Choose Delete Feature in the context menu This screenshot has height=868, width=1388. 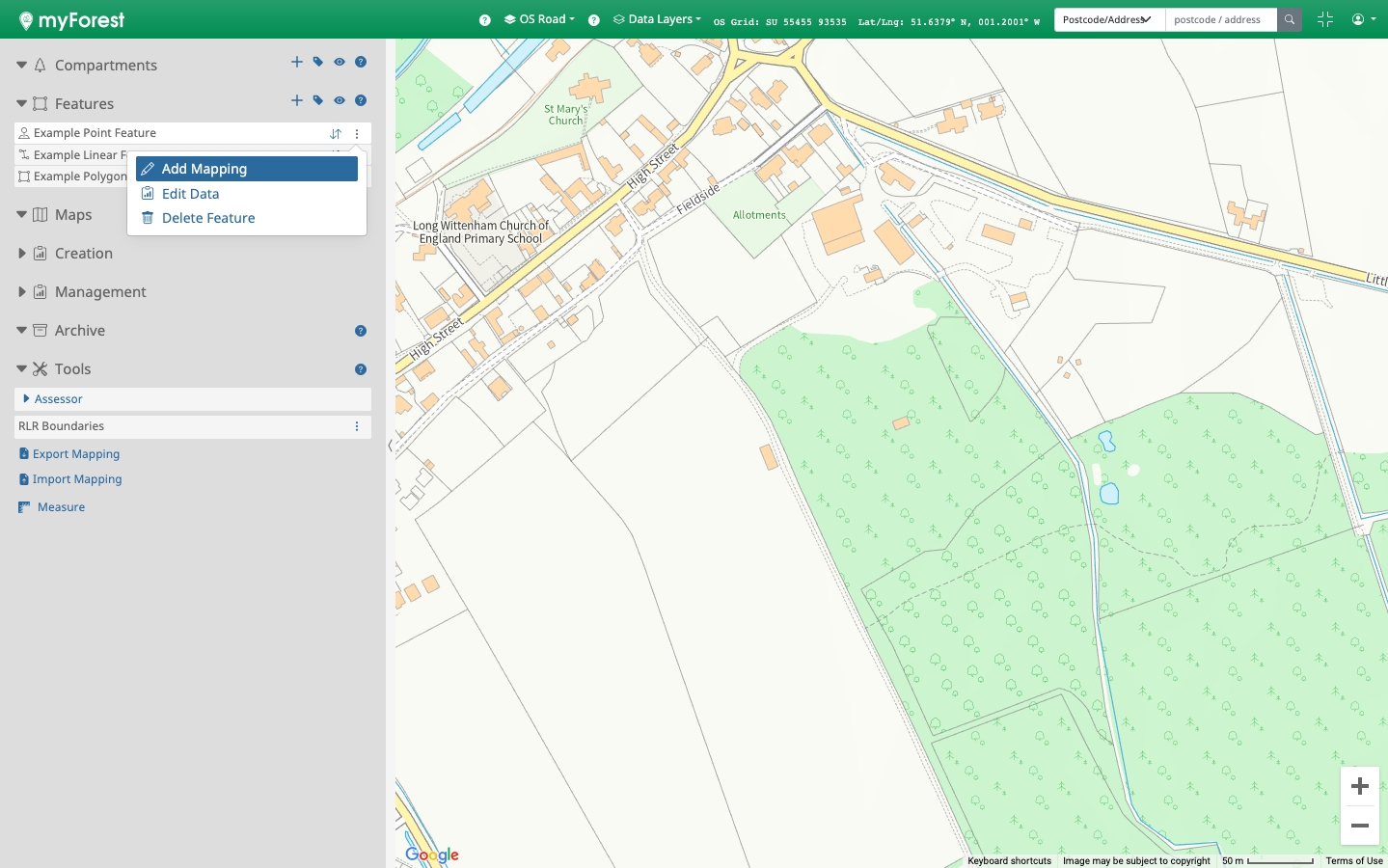tap(208, 218)
